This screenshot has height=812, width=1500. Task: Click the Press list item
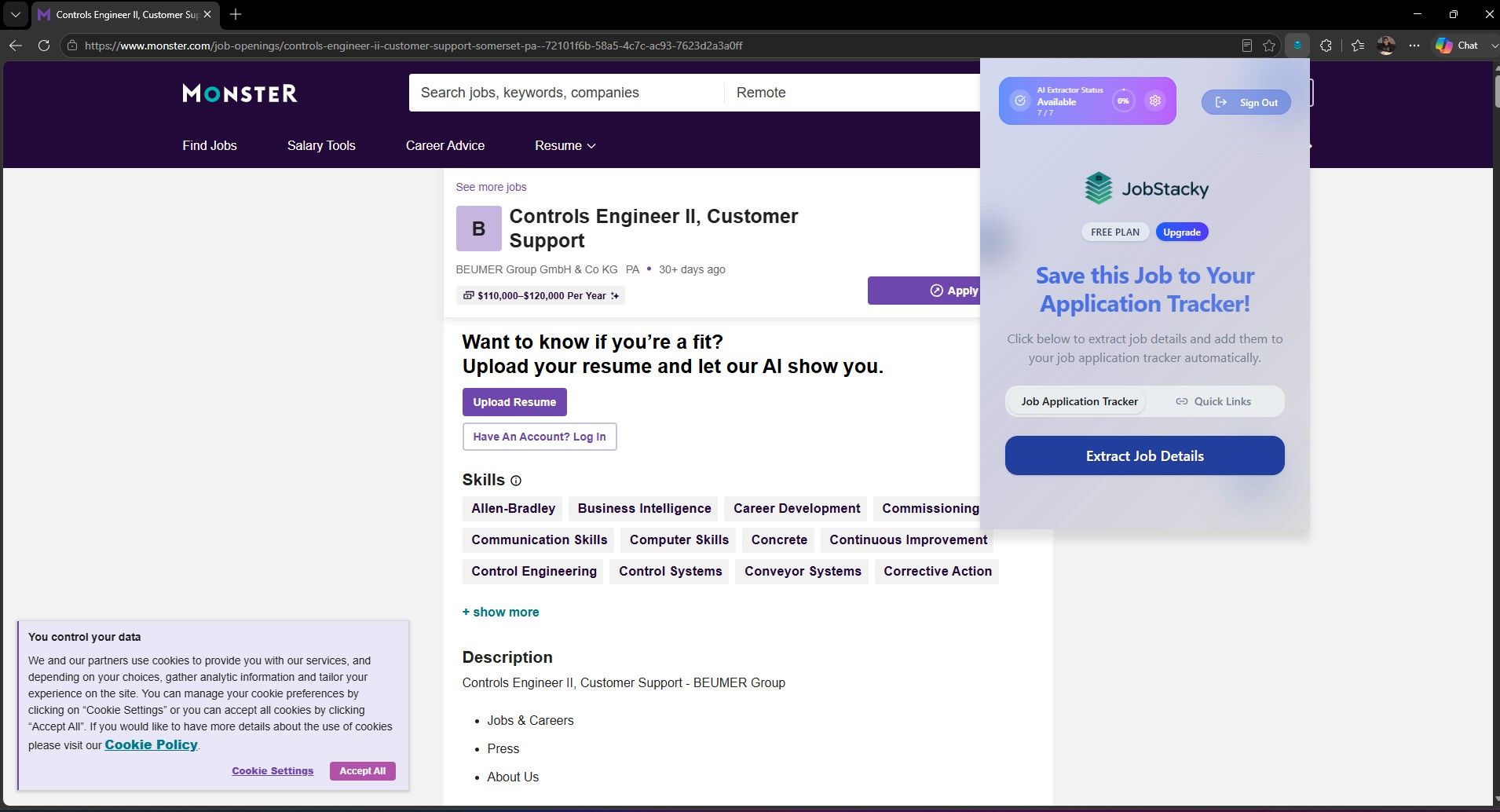tap(503, 748)
